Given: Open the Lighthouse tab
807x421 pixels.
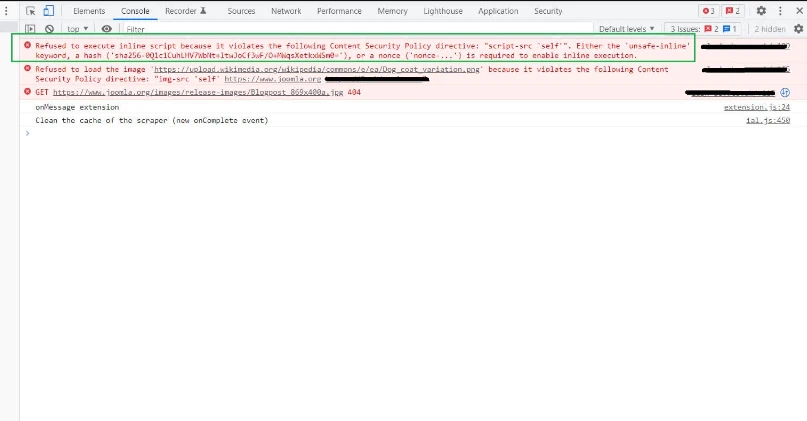Looking at the screenshot, I should pos(443,11).
